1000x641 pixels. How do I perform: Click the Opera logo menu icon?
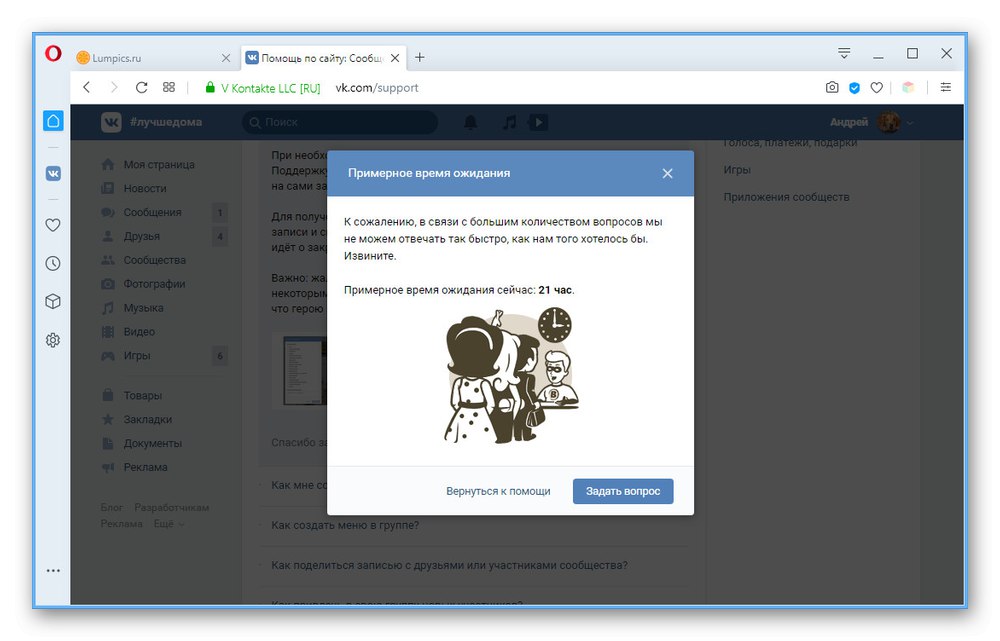[x=54, y=54]
